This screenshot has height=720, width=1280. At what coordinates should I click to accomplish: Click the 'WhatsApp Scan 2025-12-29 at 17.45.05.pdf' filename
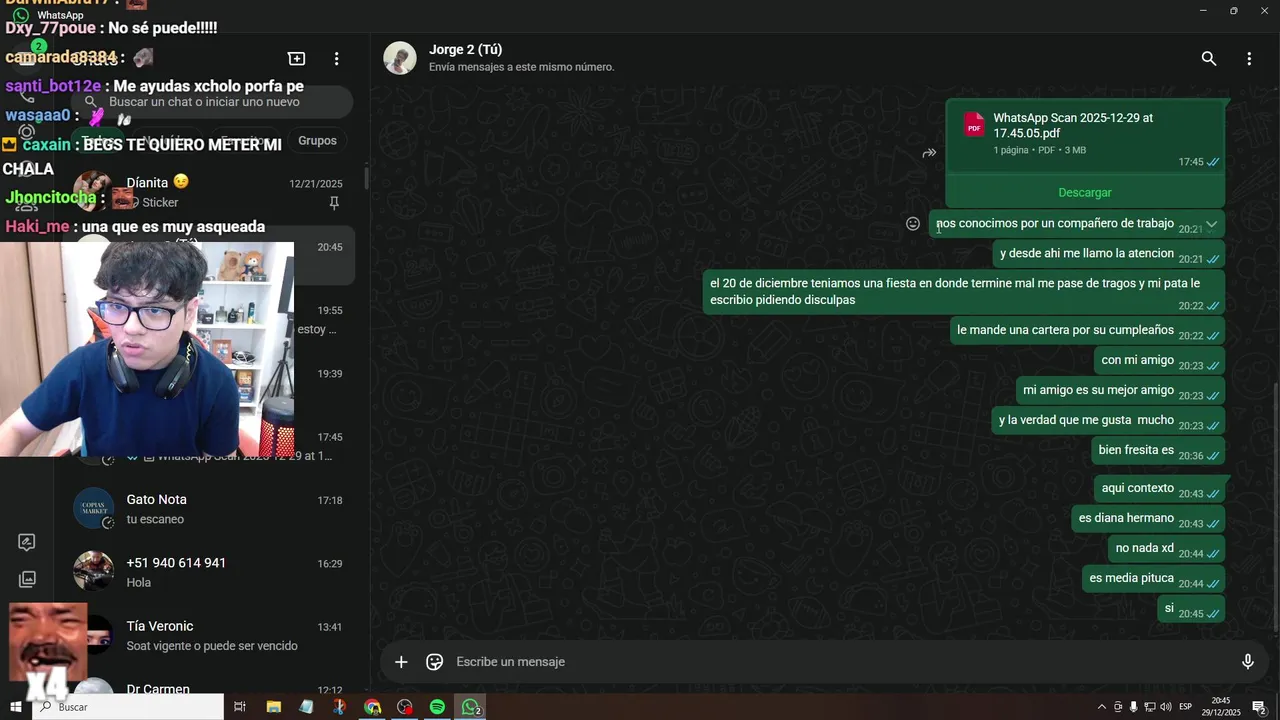[x=1073, y=125]
